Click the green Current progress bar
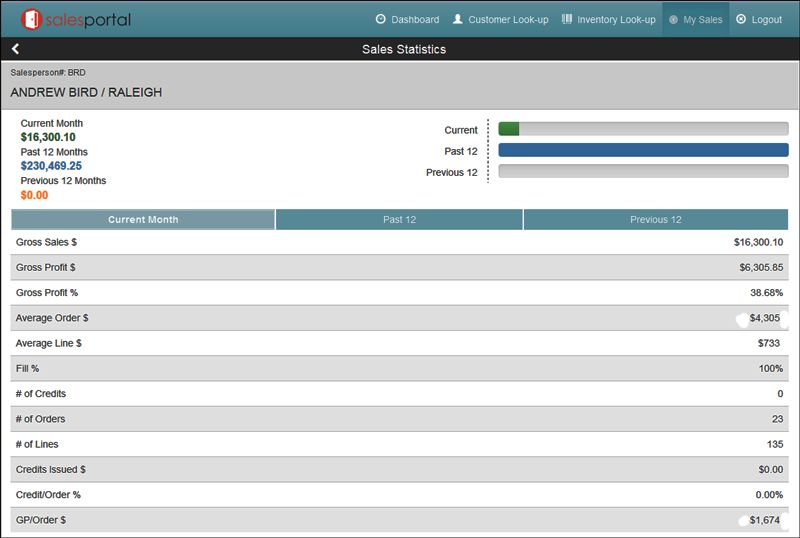This screenshot has height=538, width=800. coord(509,129)
